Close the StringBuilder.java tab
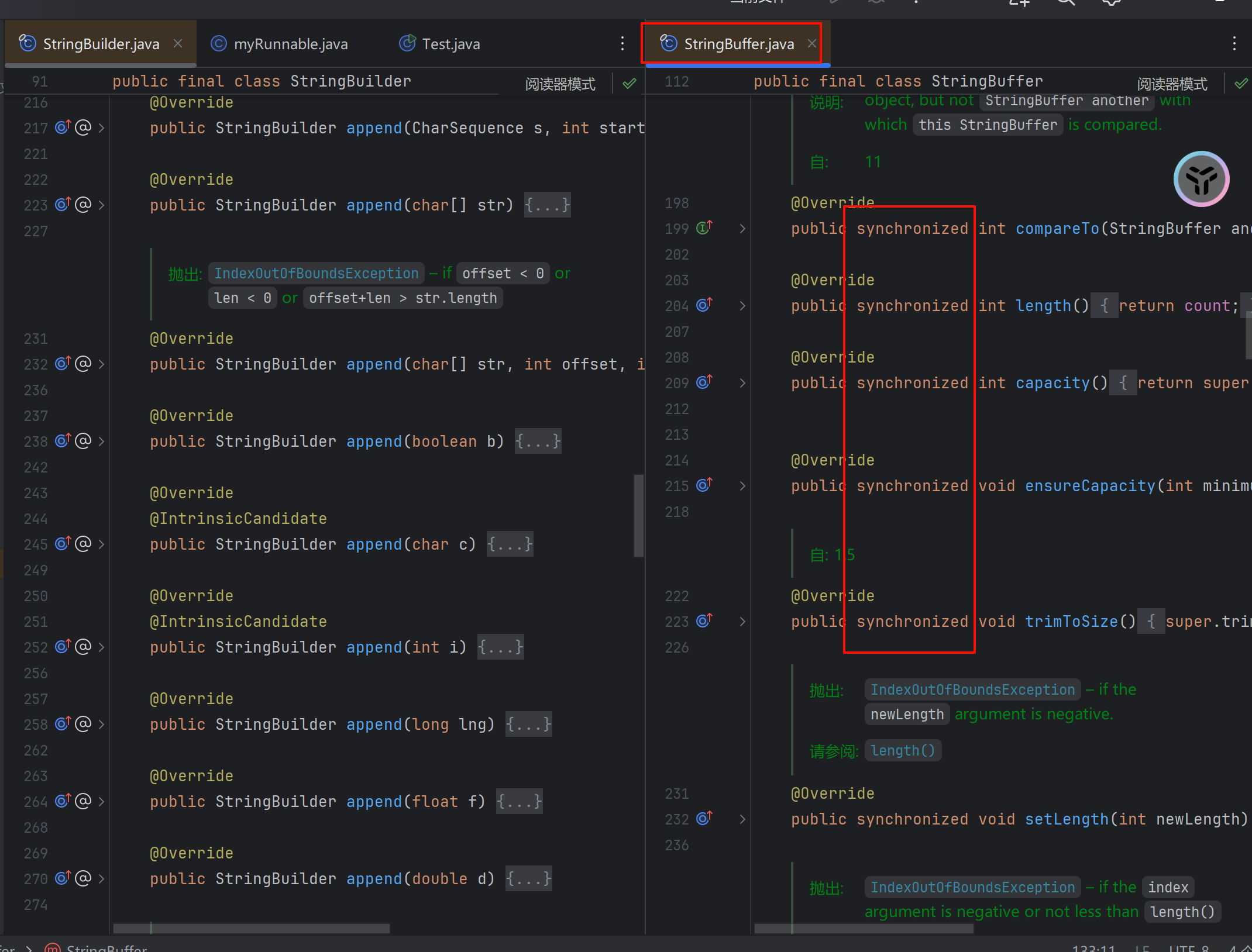The width and height of the screenshot is (1252, 952). 178,43
